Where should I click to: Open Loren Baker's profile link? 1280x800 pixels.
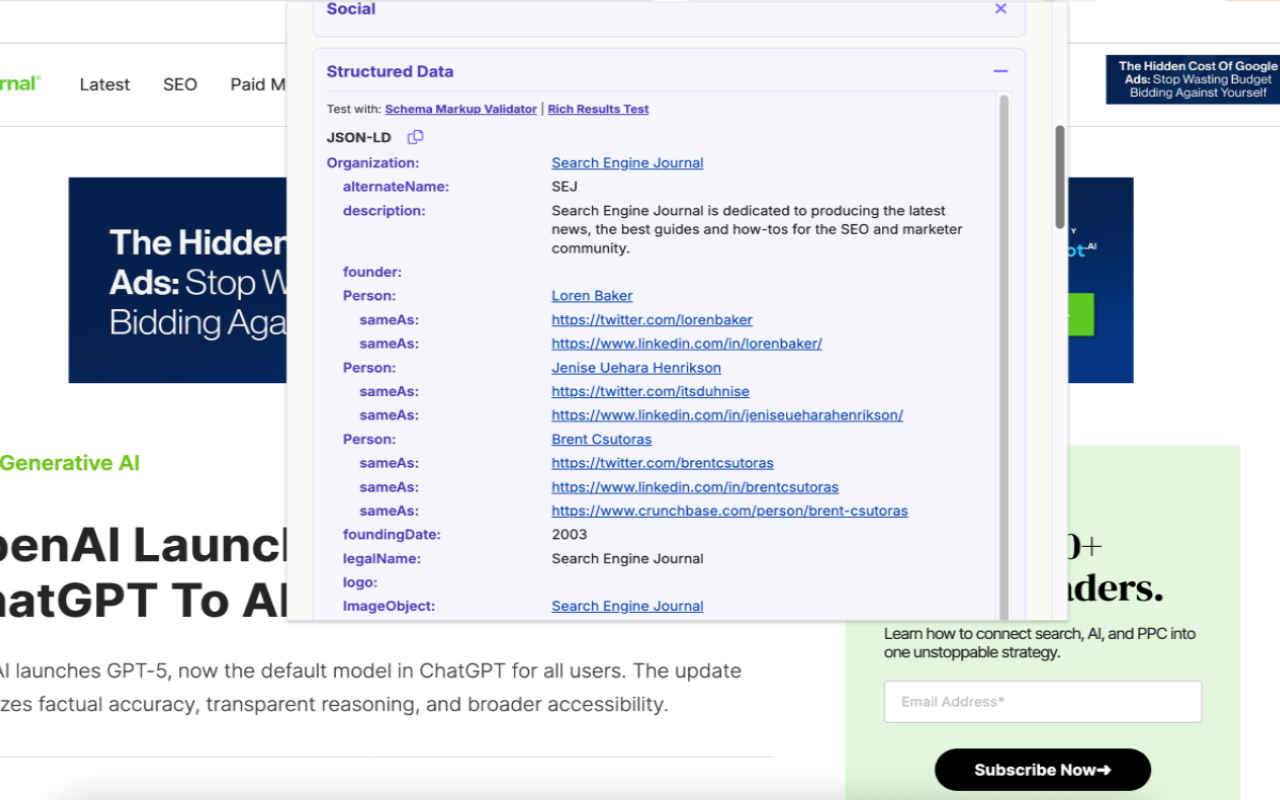point(592,295)
